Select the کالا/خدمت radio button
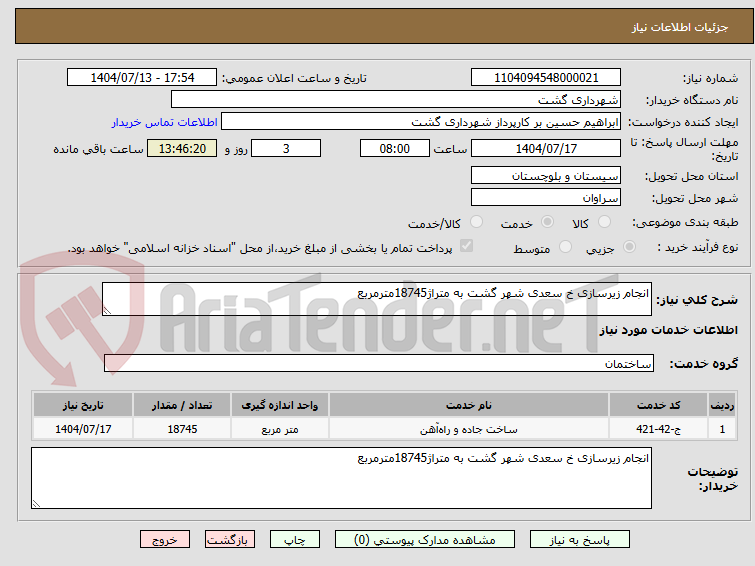This screenshot has height=566, width=755. click(x=476, y=222)
